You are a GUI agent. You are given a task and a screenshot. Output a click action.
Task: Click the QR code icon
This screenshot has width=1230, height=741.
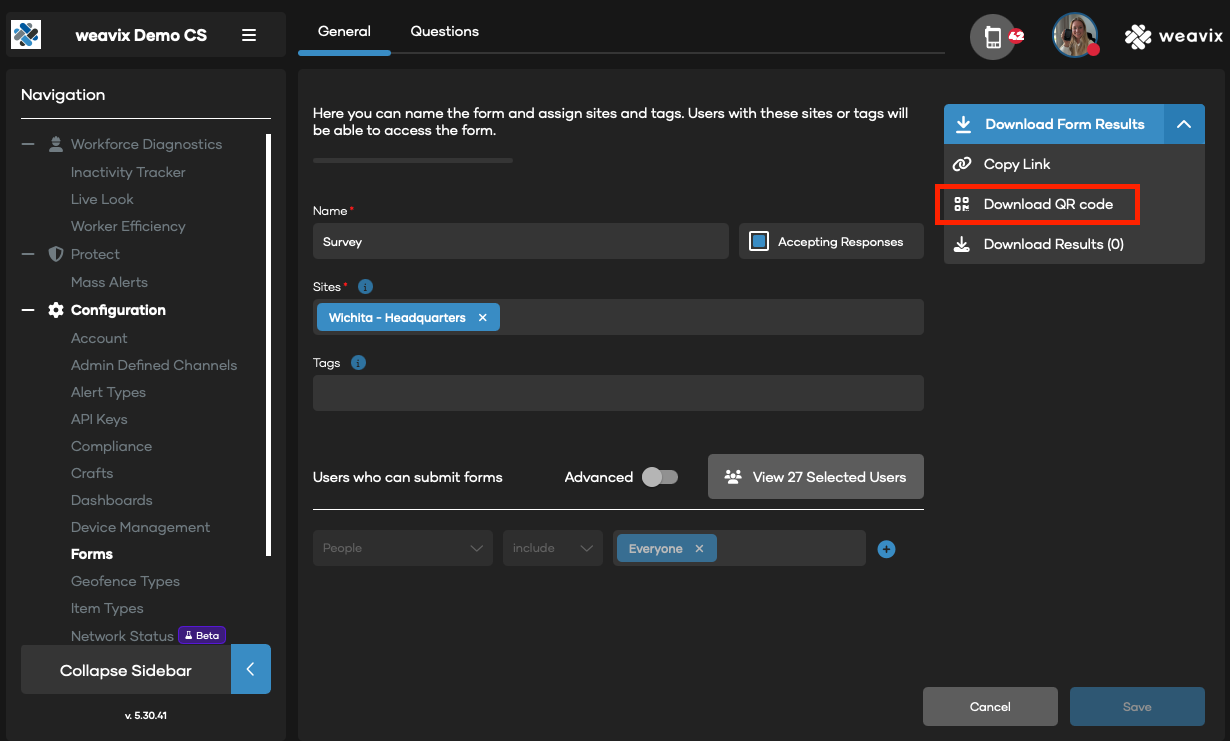tap(962, 204)
